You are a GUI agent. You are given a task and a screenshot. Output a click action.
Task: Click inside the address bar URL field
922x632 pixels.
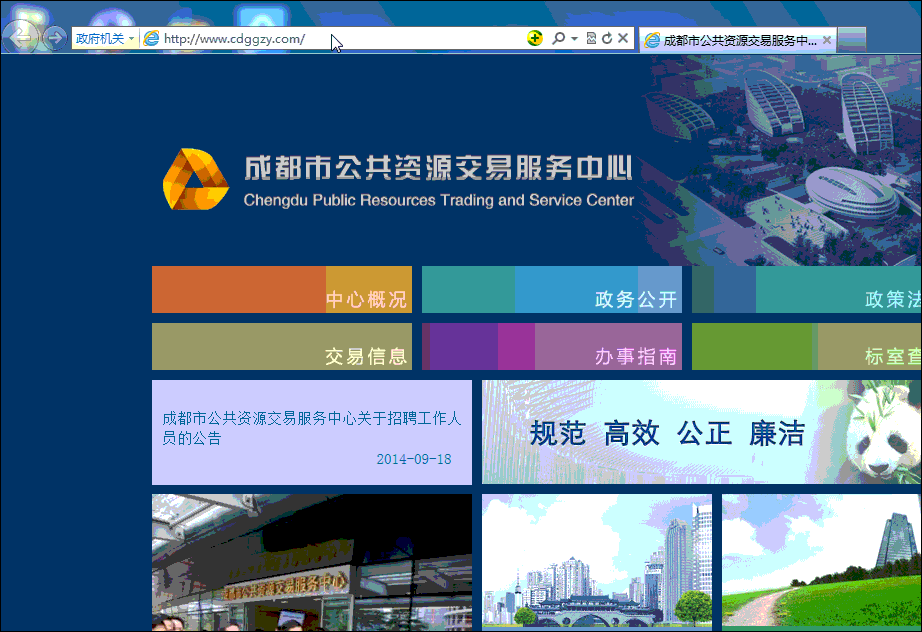coord(300,38)
